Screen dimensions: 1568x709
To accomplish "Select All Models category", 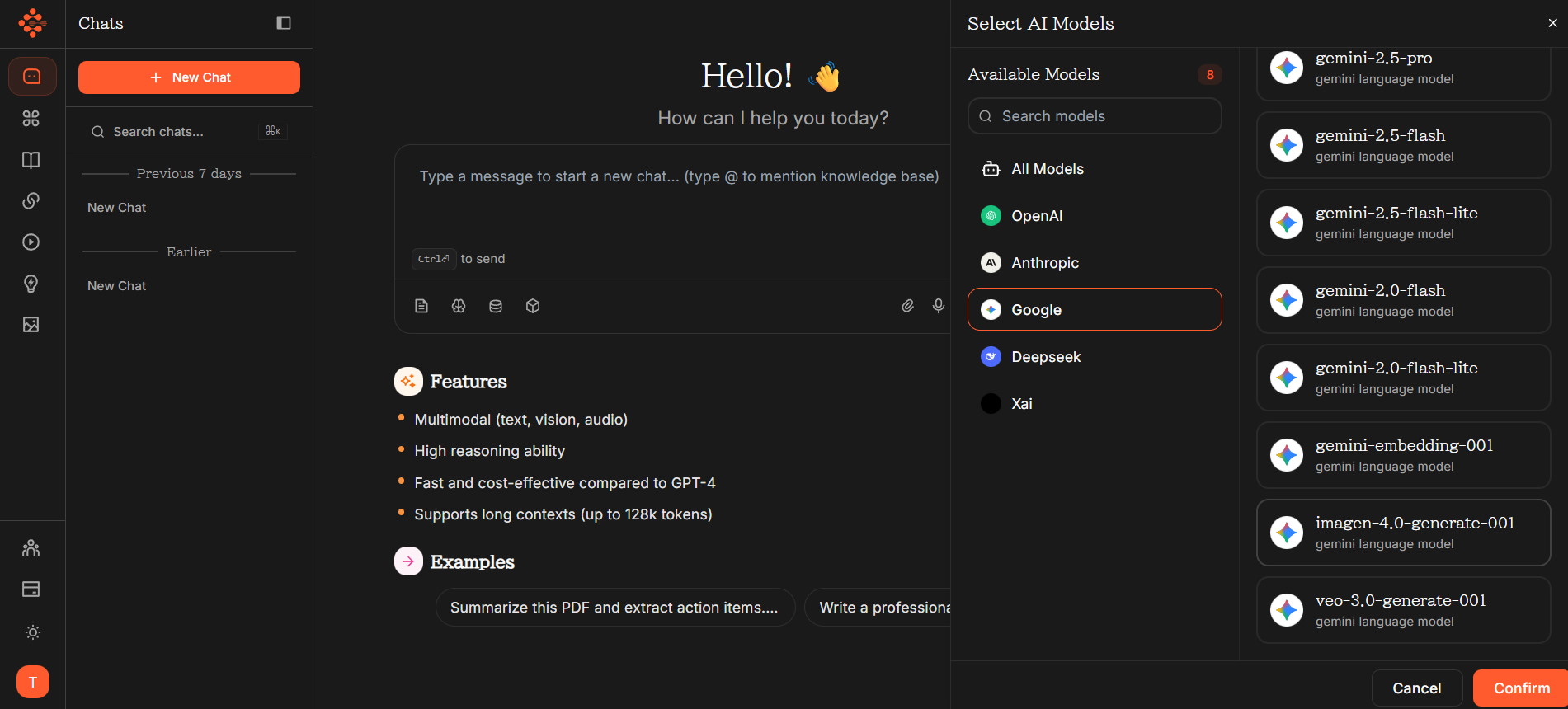I will [1095, 169].
